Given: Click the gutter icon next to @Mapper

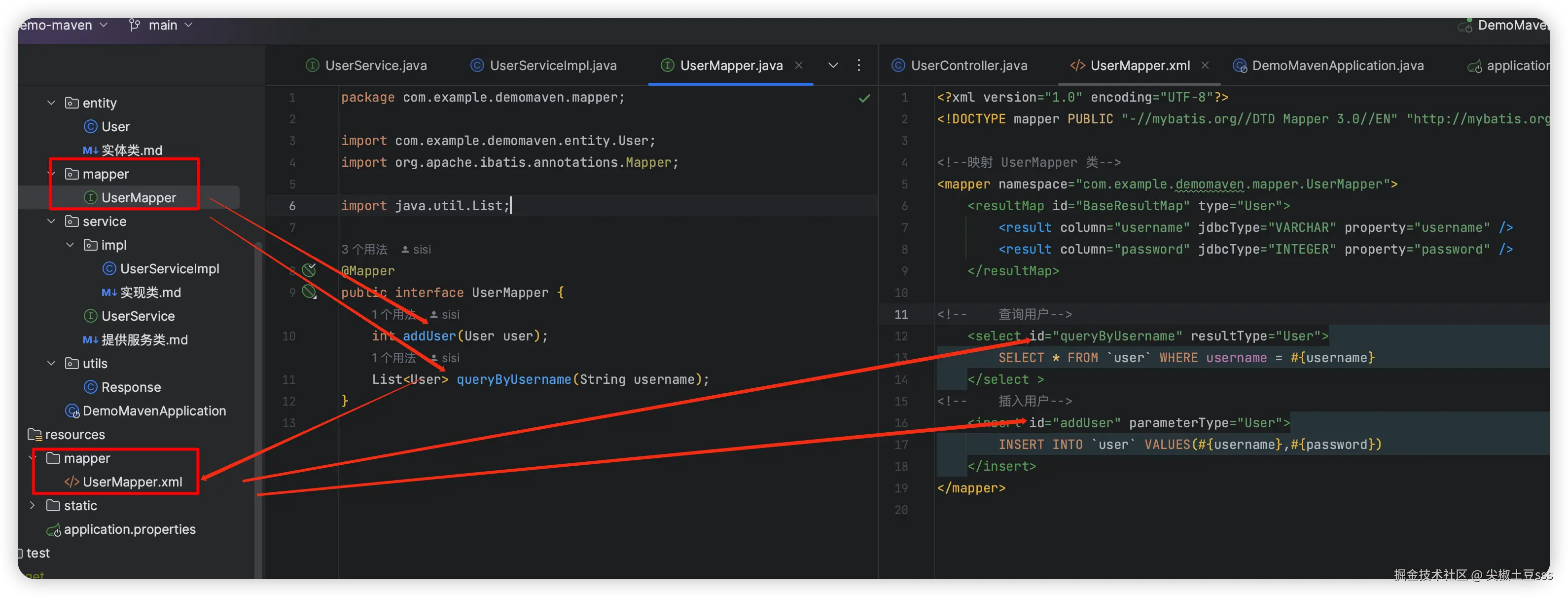Looking at the screenshot, I should pos(309,270).
